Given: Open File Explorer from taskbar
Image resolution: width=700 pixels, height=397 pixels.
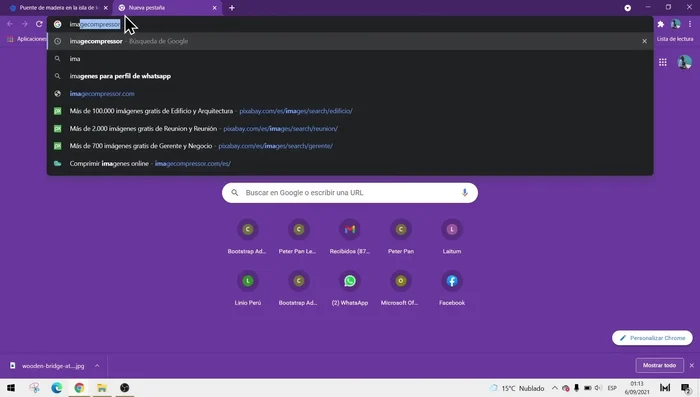Looking at the screenshot, I should 102,388.
